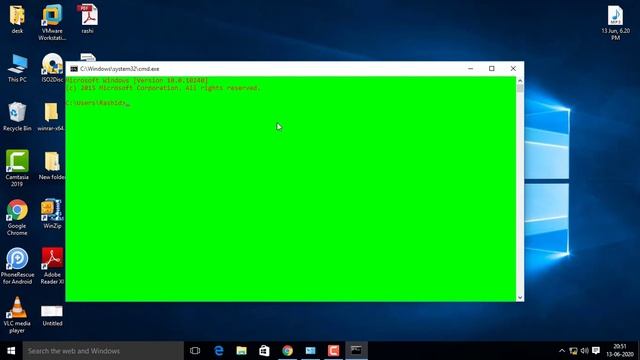Open the Windows Start menu

[x=11, y=351]
